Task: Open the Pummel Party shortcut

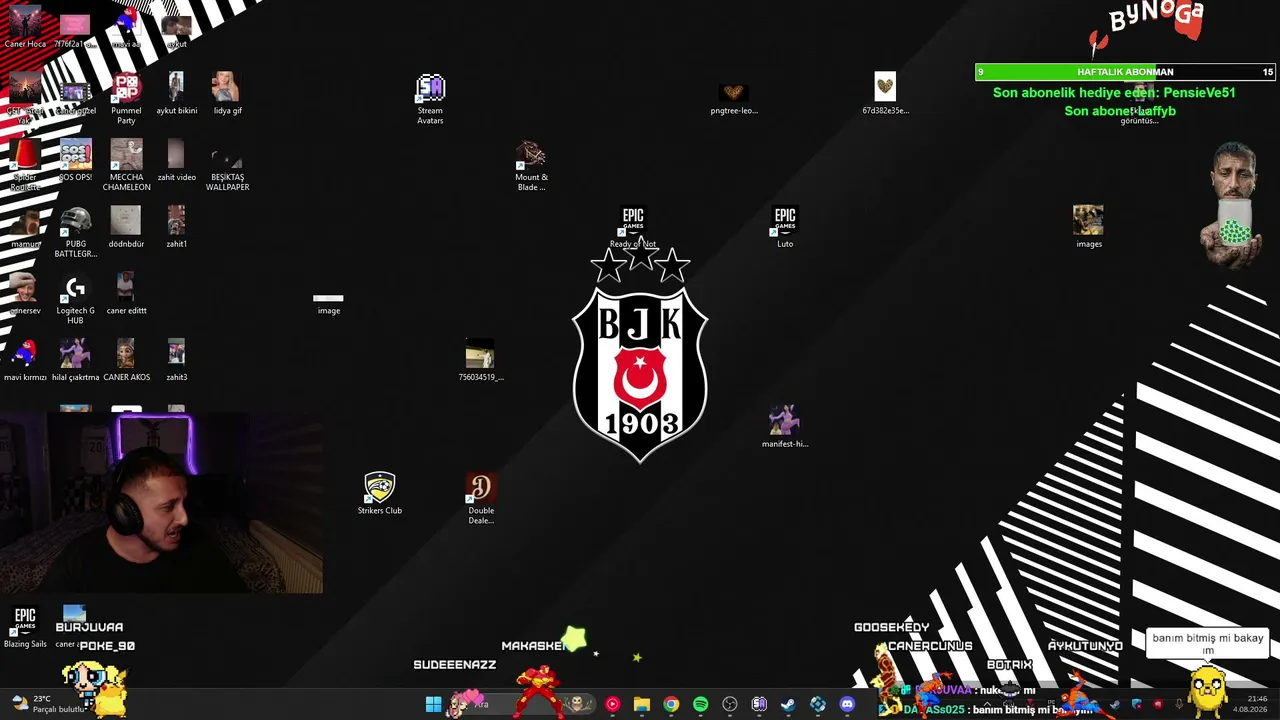Action: [126, 98]
